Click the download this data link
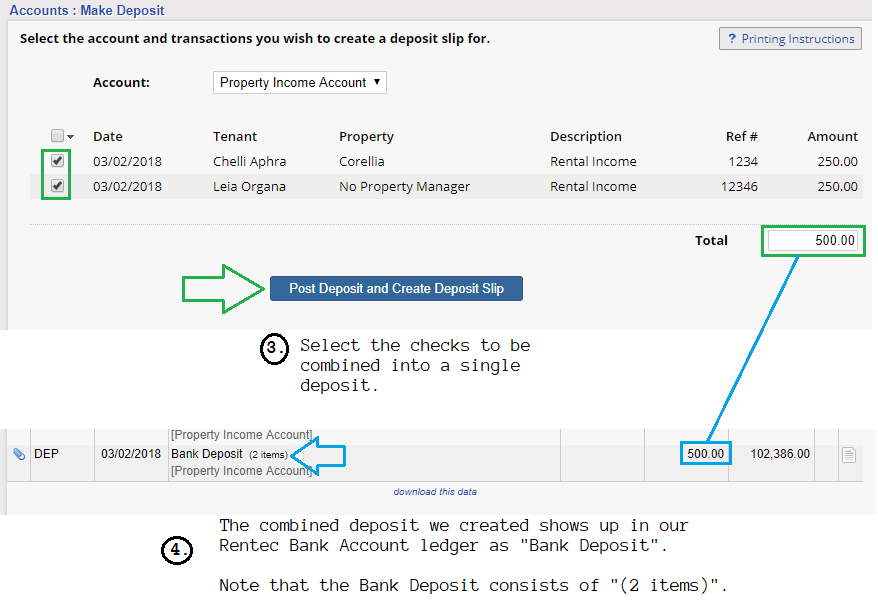 [435, 492]
